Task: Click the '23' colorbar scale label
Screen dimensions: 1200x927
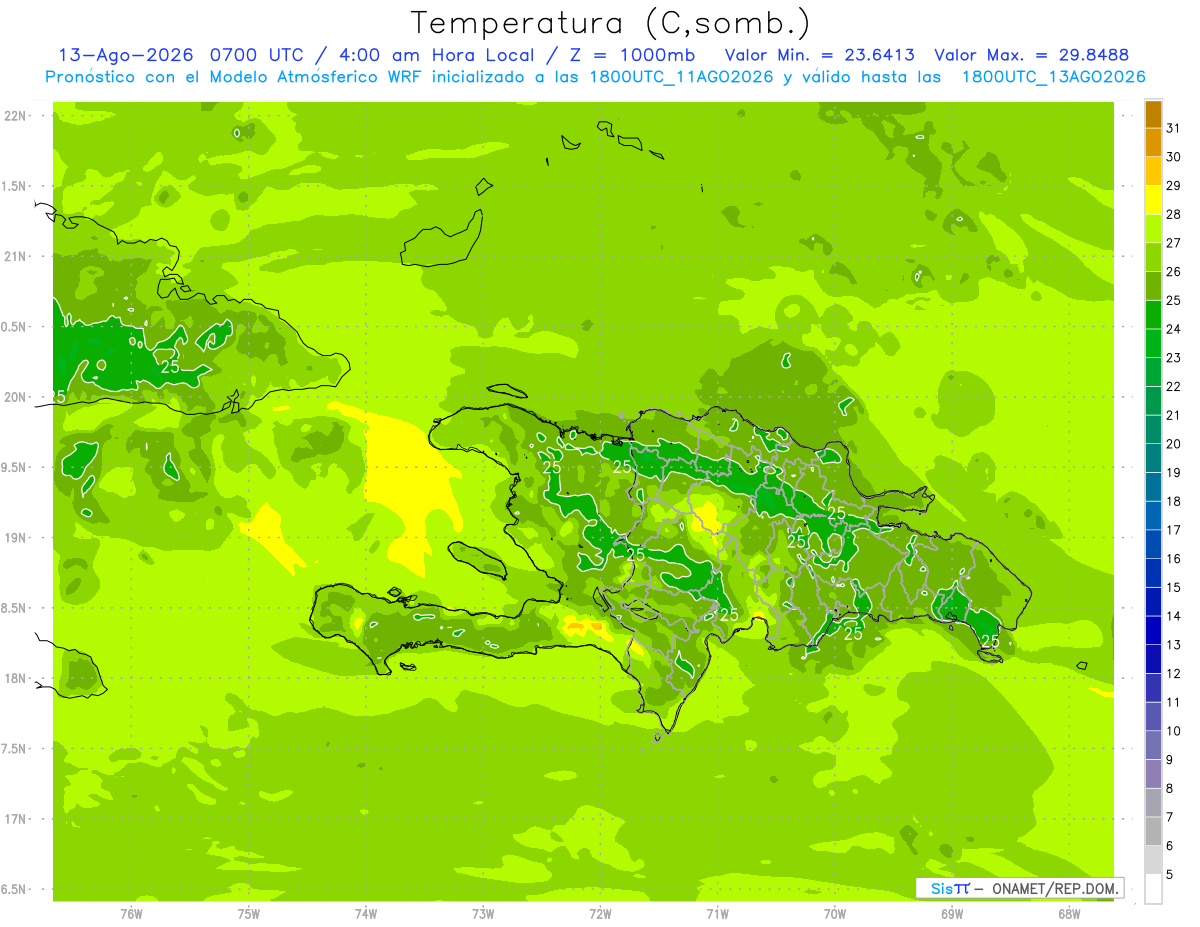Action: [x=1174, y=358]
